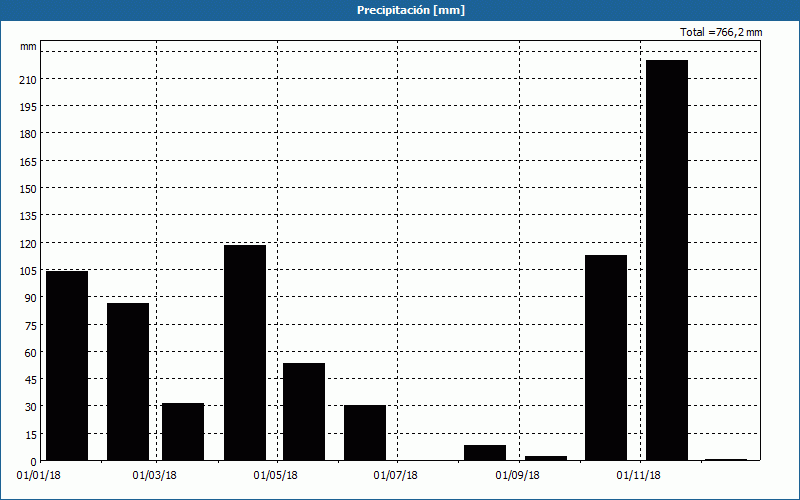Select the 45 y-axis label
The image size is (800, 500).
coord(31,380)
